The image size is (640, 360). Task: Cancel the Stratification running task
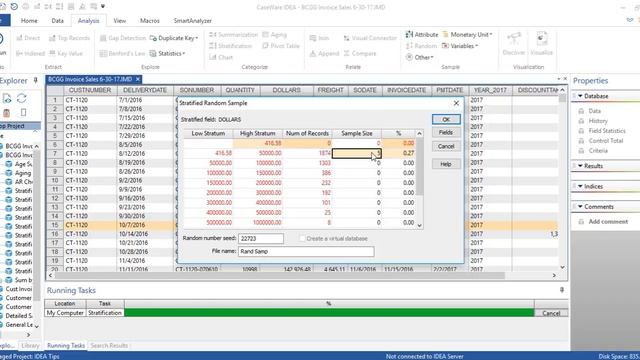click(551, 313)
